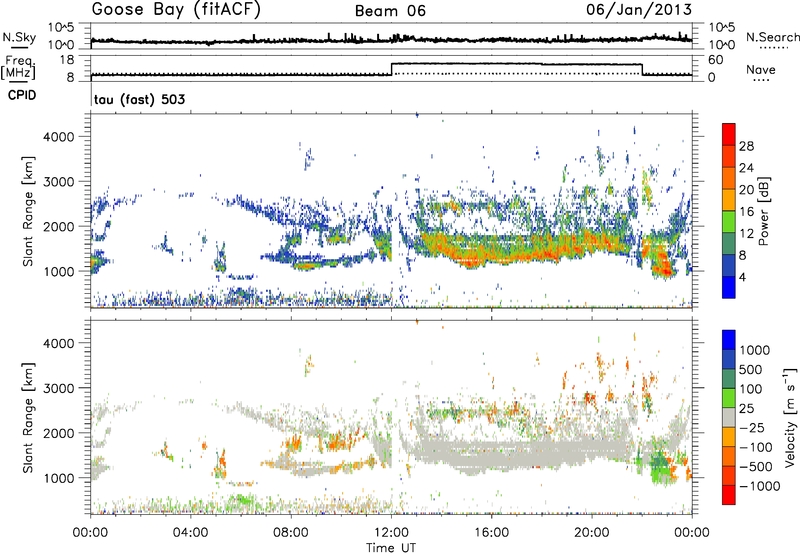Click the frequency step-up at 12:00 UT
Screen dimensions: 800x554
coord(392,69)
